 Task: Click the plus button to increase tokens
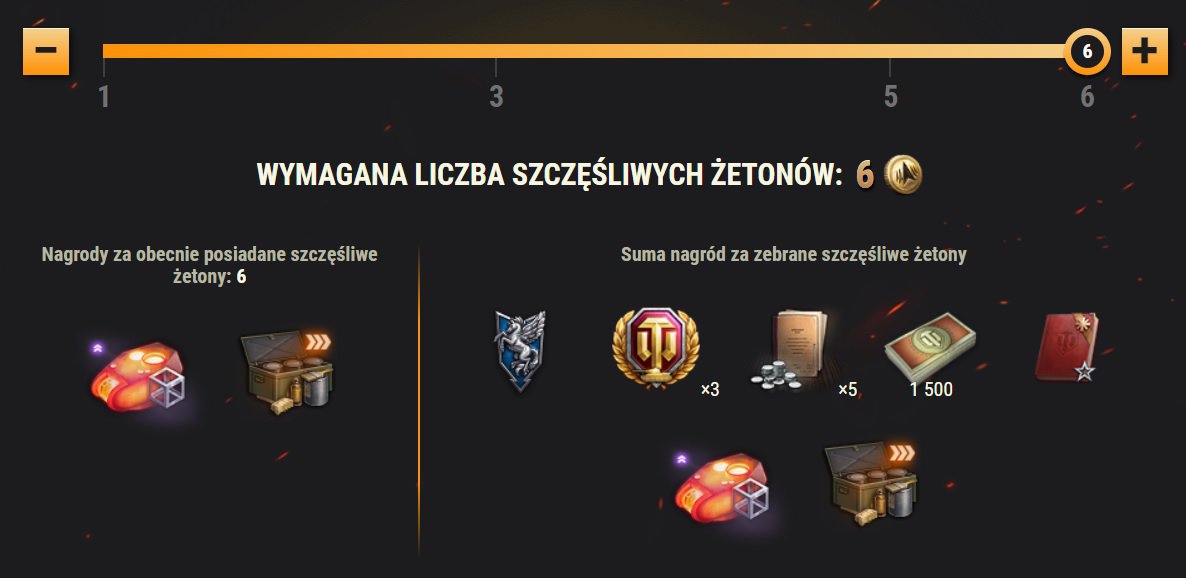(1144, 51)
